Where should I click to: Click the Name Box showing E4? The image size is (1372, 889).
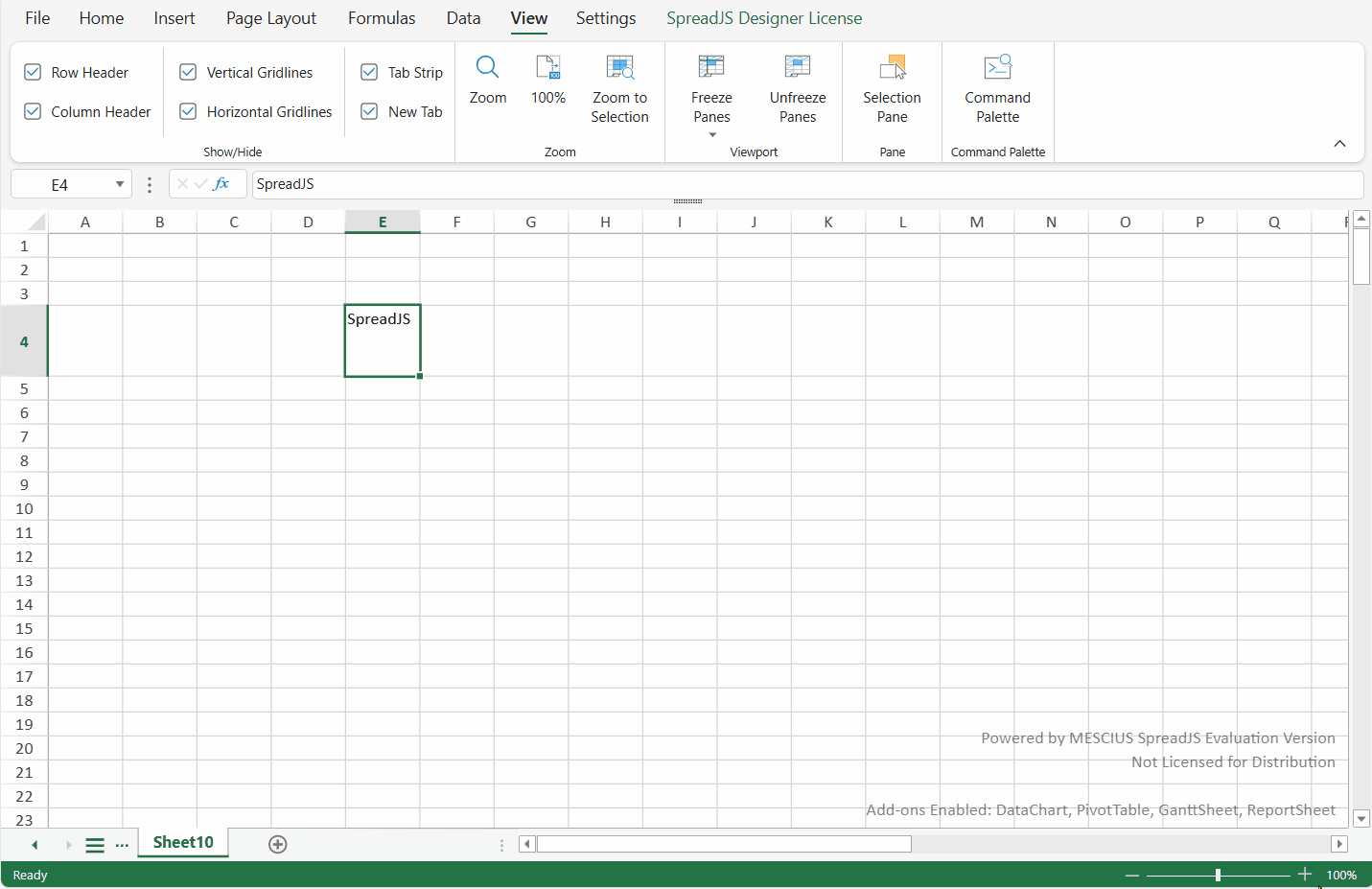tap(59, 184)
